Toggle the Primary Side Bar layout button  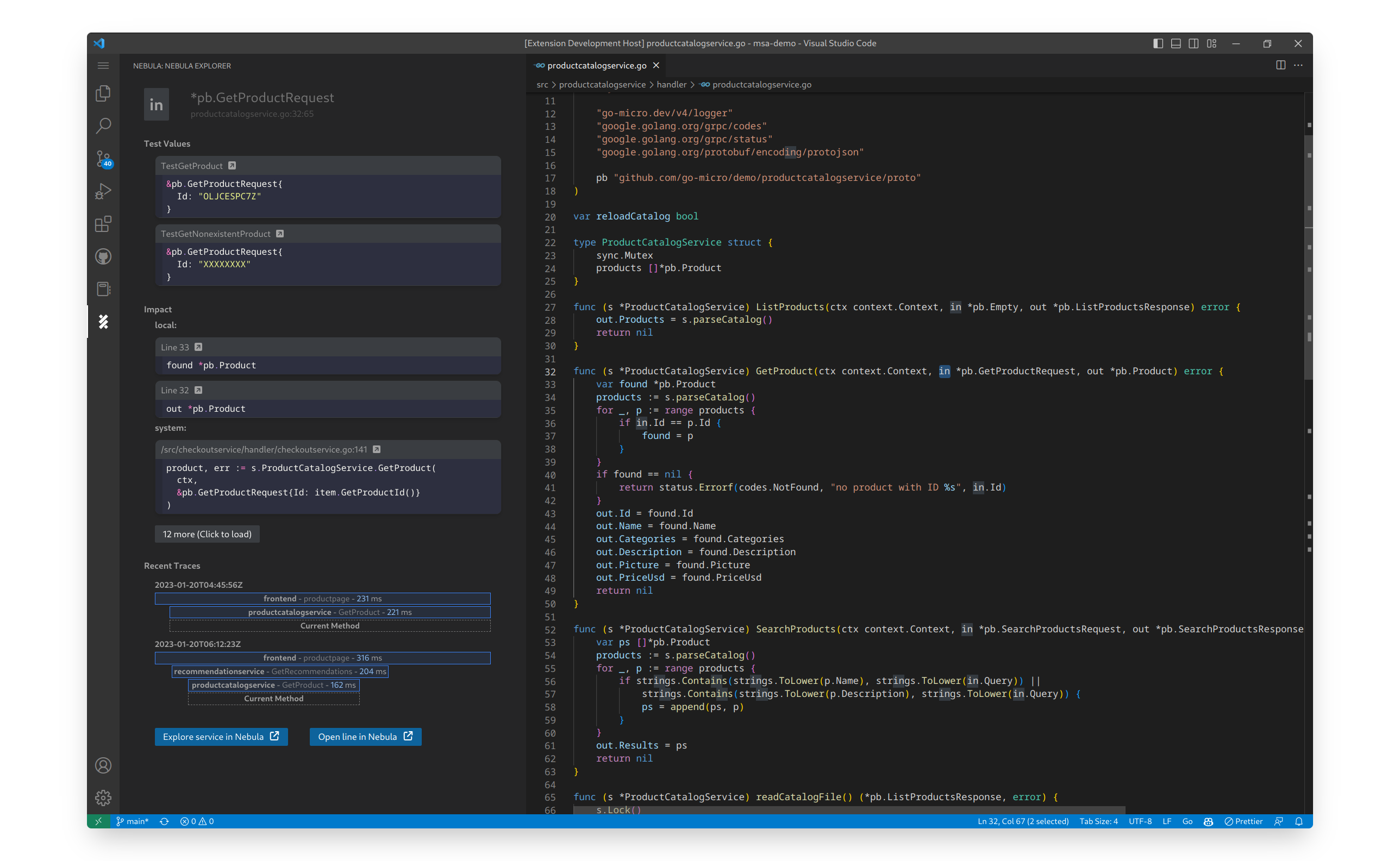click(x=1158, y=43)
